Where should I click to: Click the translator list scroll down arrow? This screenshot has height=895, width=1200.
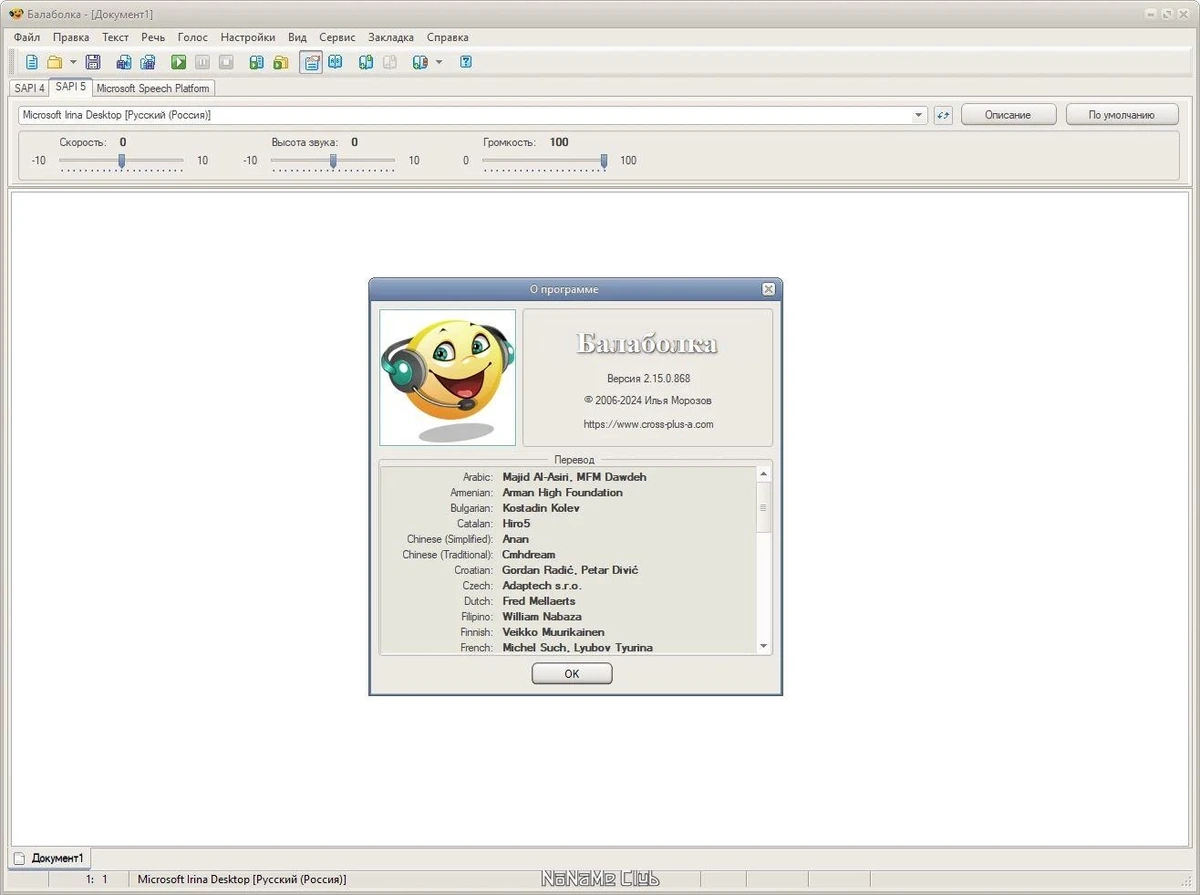[764, 647]
